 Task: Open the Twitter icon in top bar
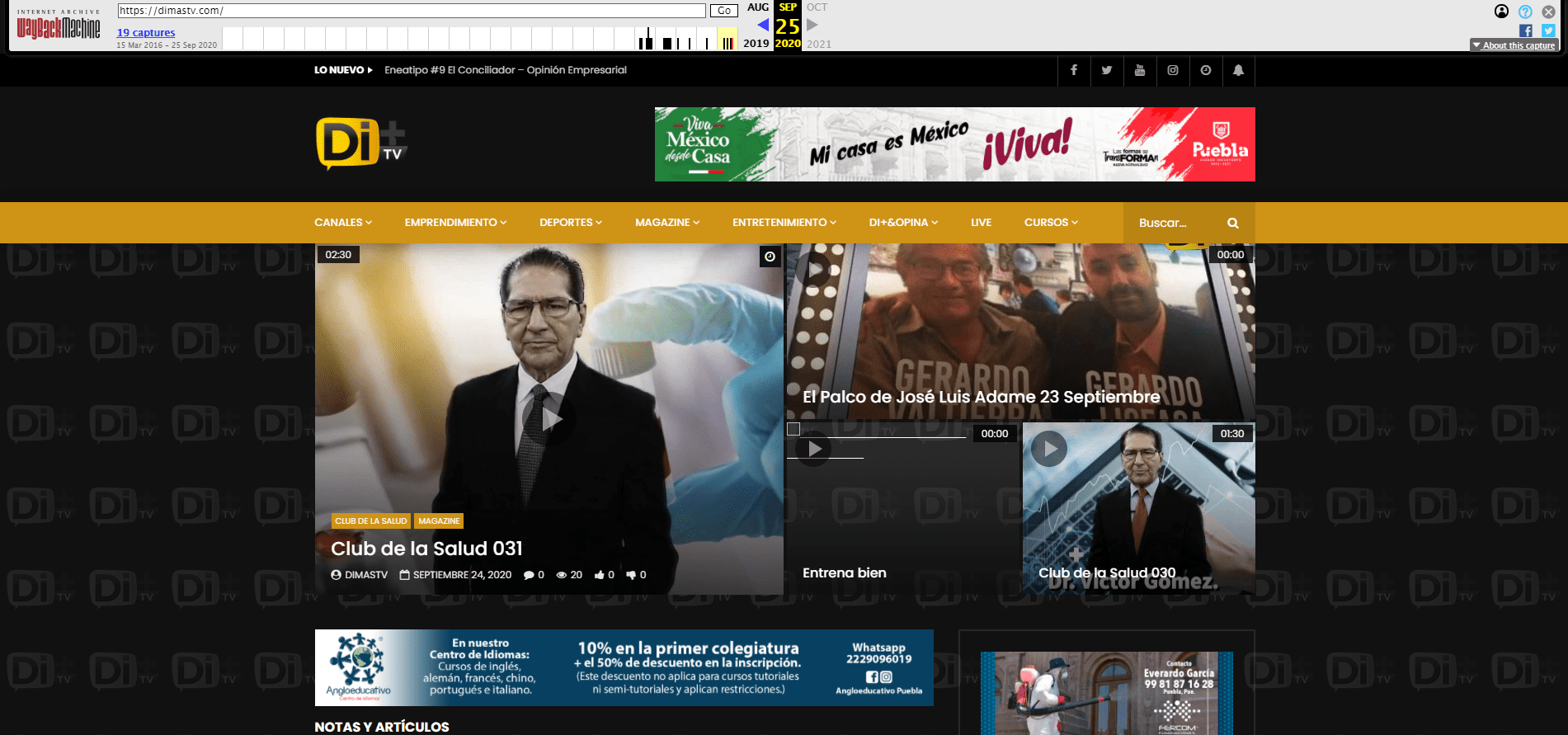pos(1106,70)
